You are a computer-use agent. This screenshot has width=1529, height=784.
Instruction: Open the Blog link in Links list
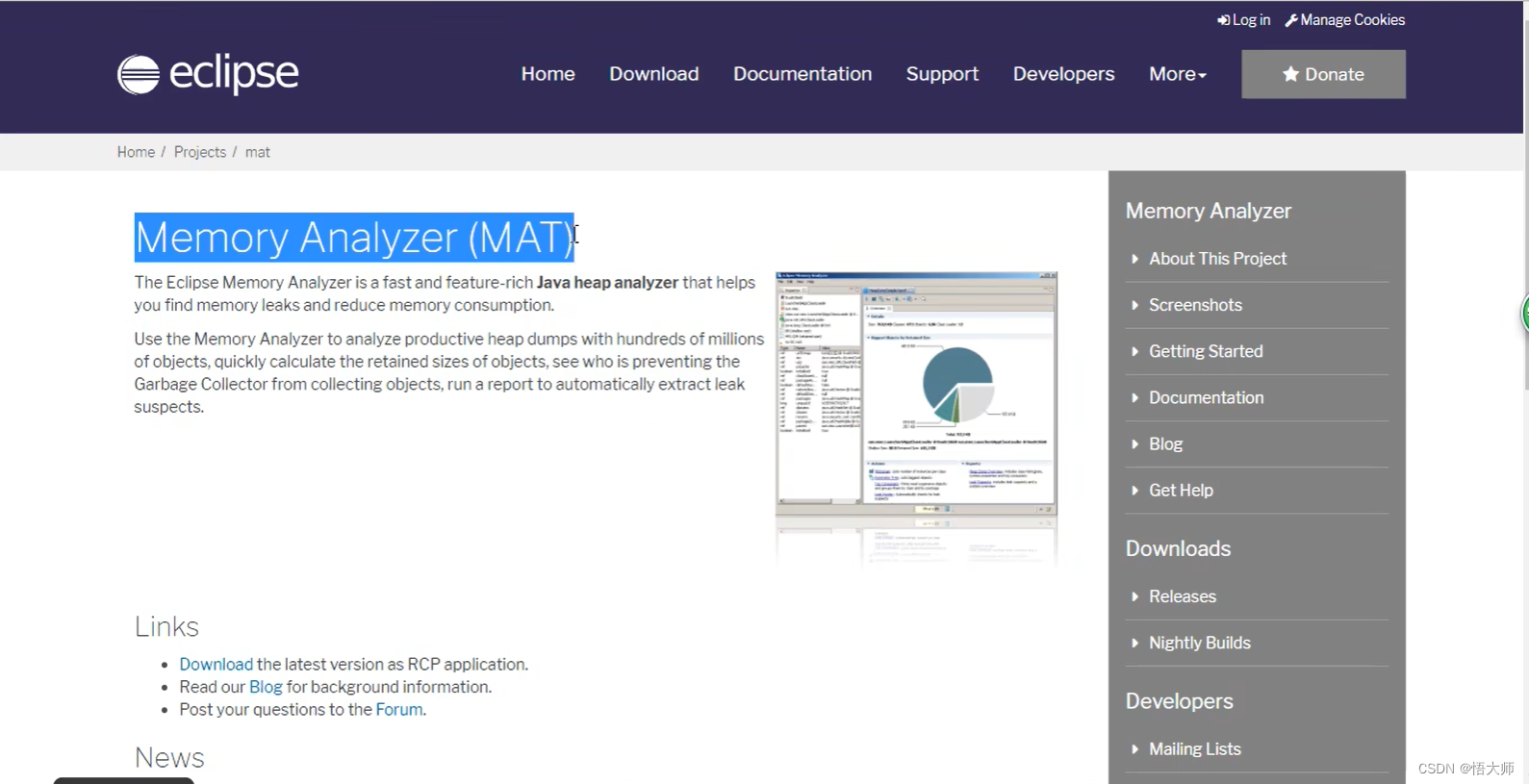click(266, 687)
